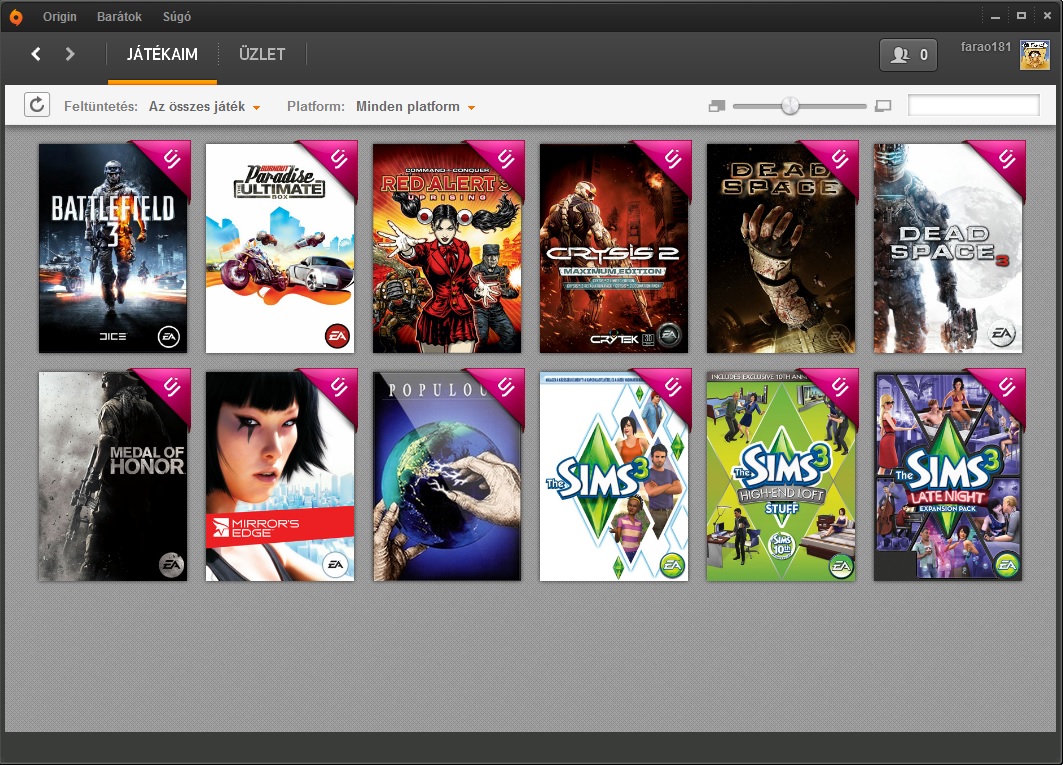
Task: Click the download ribbon on Sims 3 High-End Loft
Action: pyautogui.click(x=836, y=391)
